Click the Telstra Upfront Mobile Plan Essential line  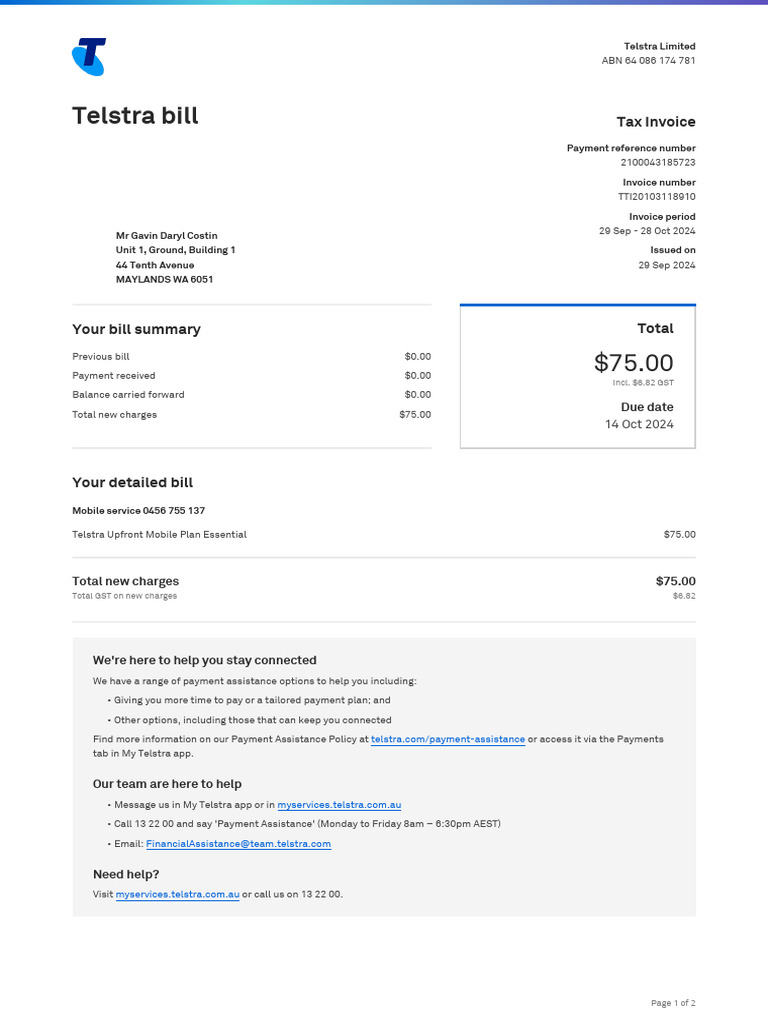[x=159, y=534]
